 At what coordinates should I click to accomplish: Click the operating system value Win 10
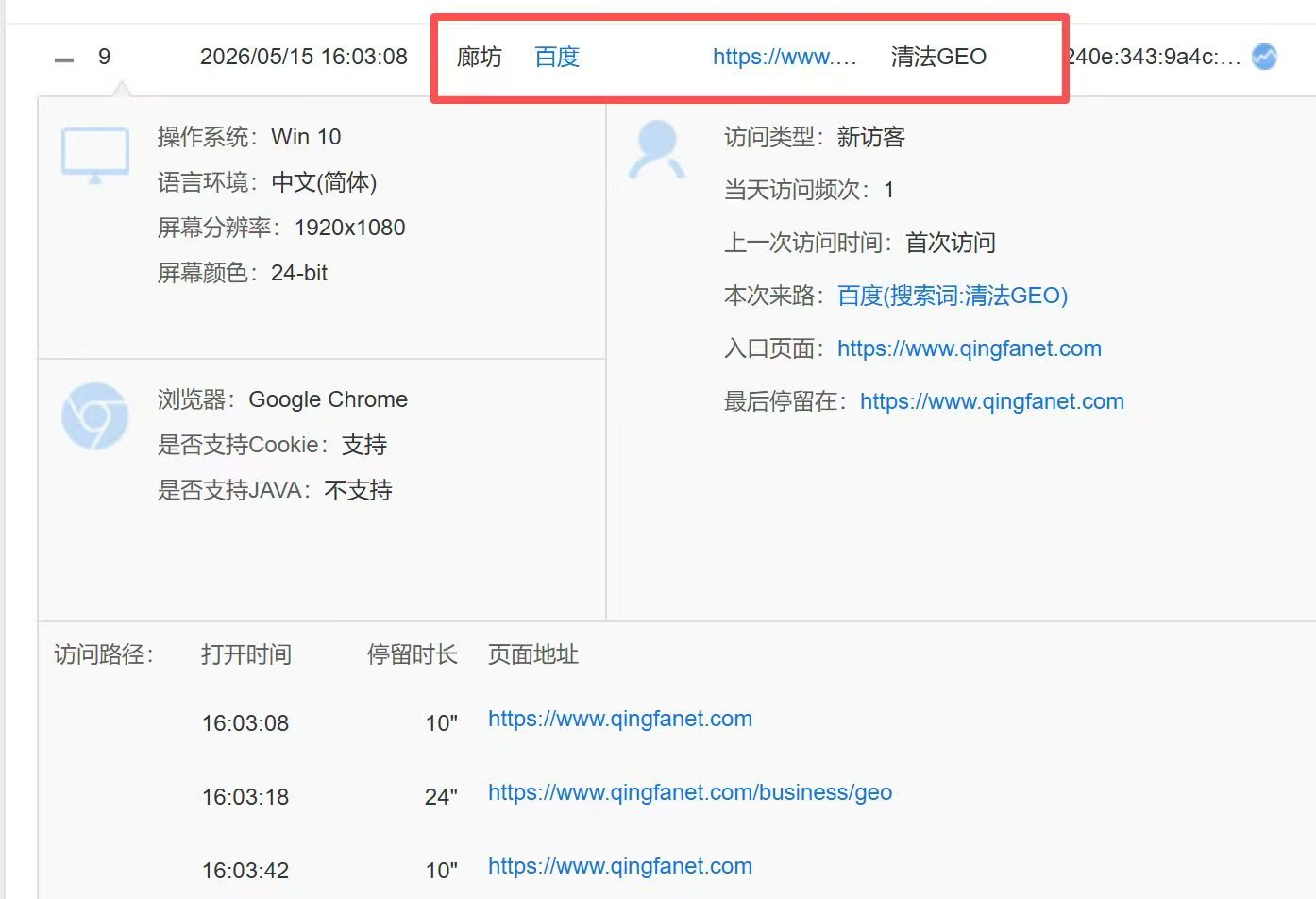click(306, 137)
